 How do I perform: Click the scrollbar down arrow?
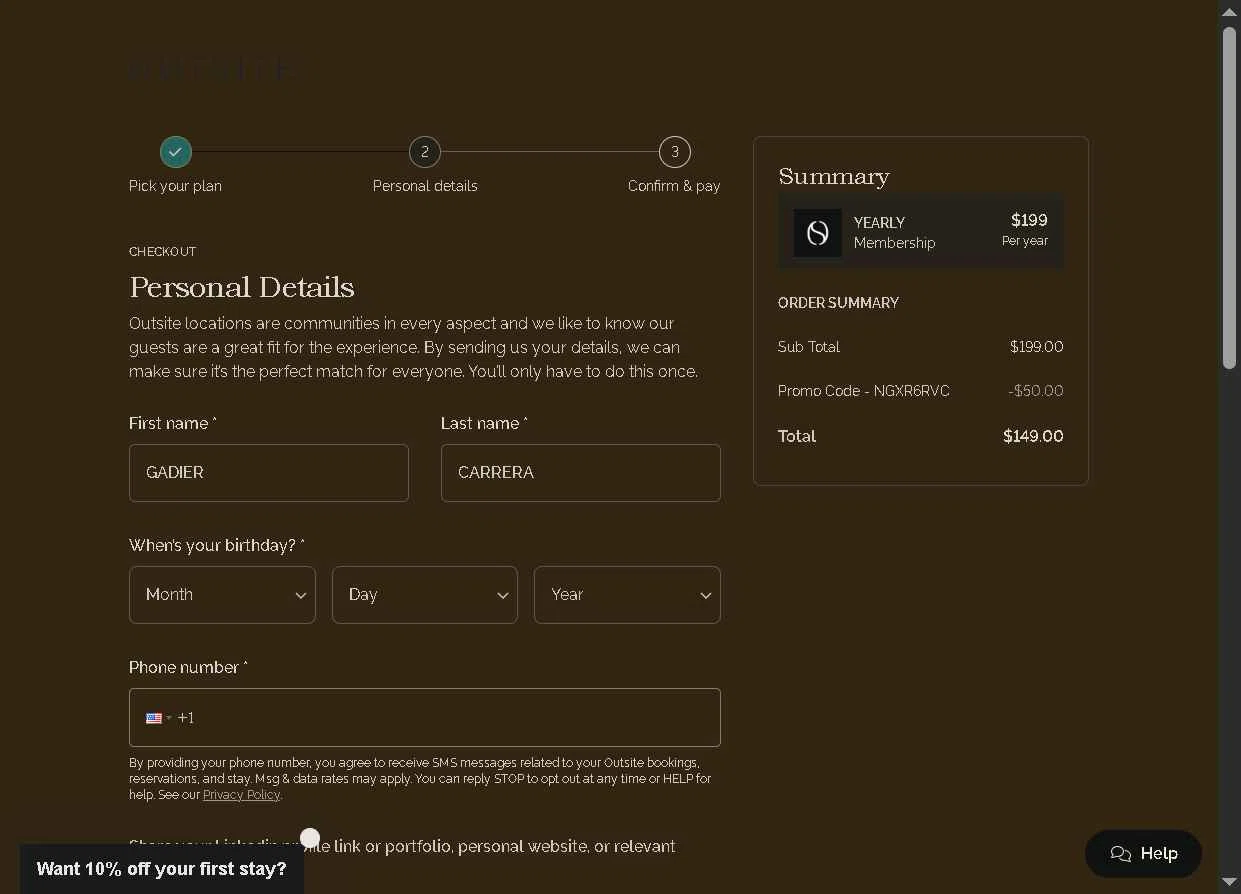point(1229,882)
